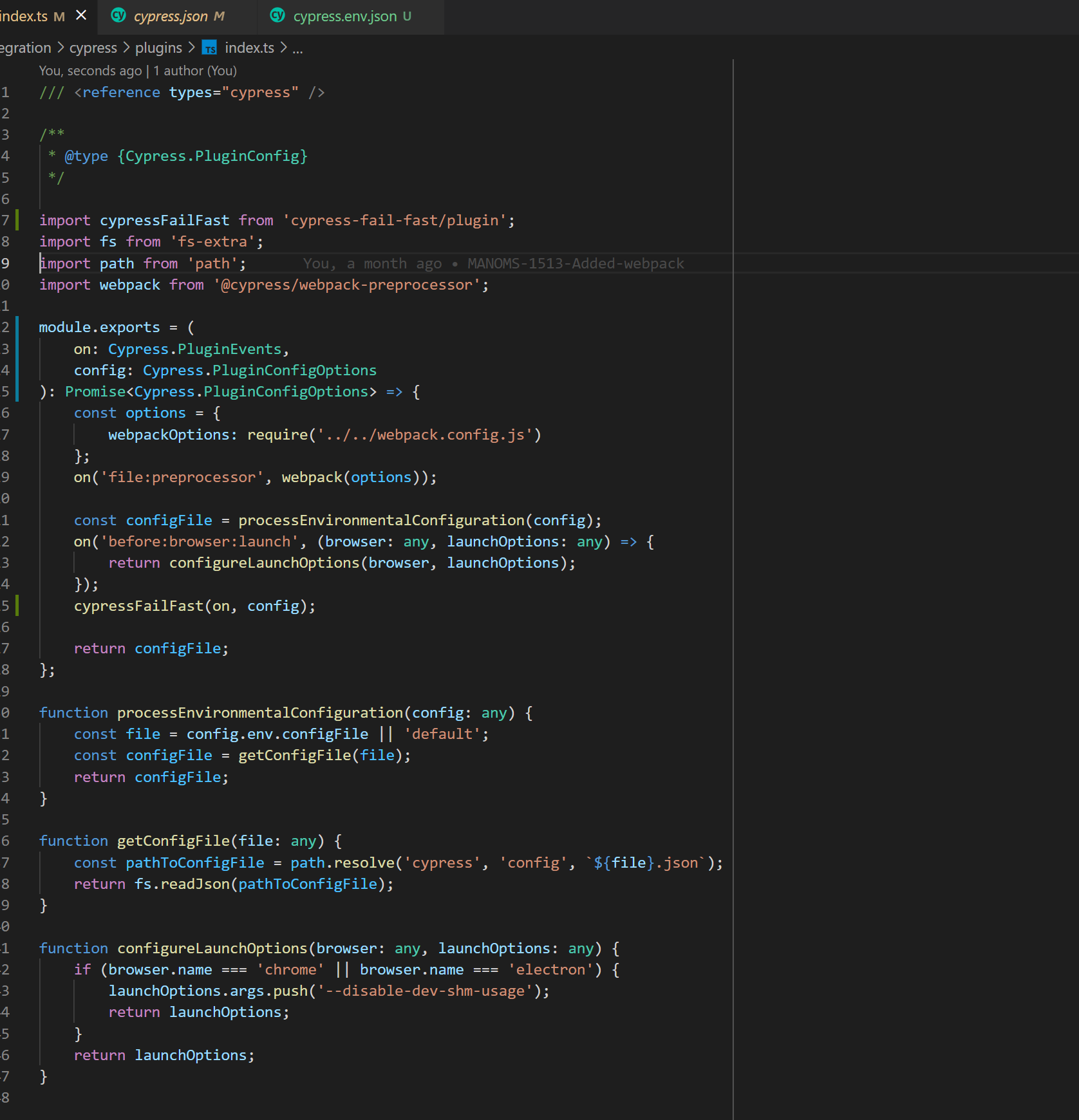
Task: Select the index.ts tab
Action: tap(32, 17)
